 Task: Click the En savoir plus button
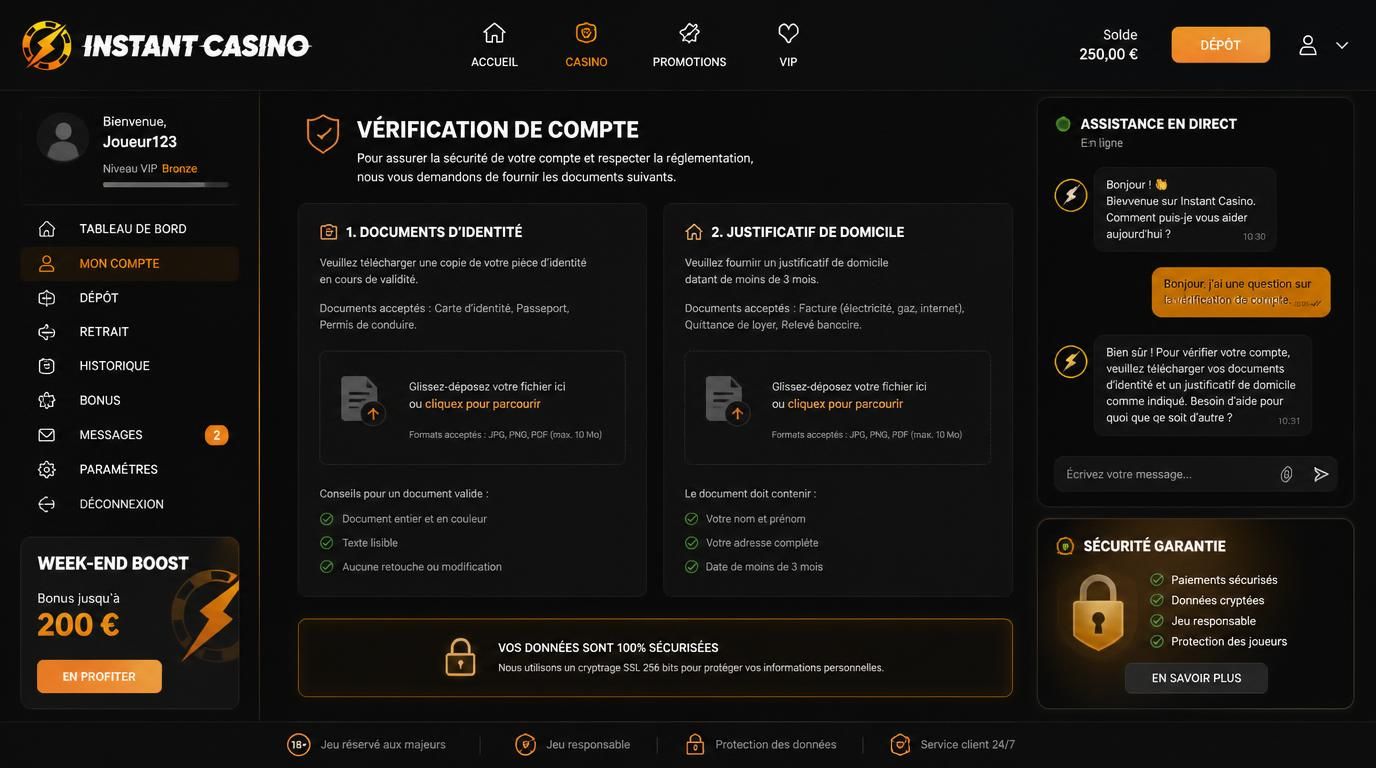pyautogui.click(x=1196, y=678)
